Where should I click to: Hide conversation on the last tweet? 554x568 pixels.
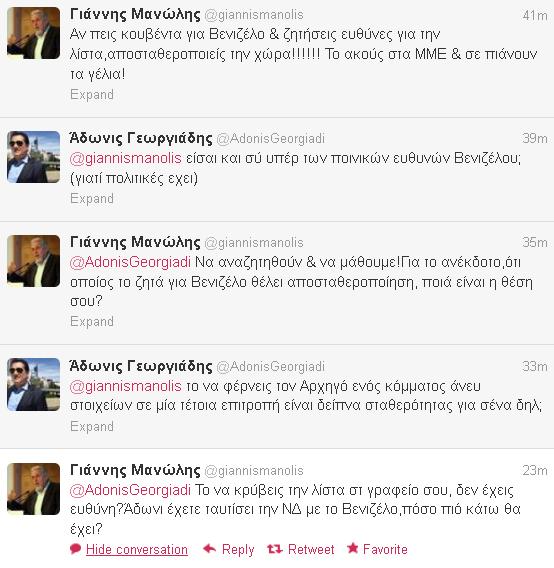click(137, 550)
